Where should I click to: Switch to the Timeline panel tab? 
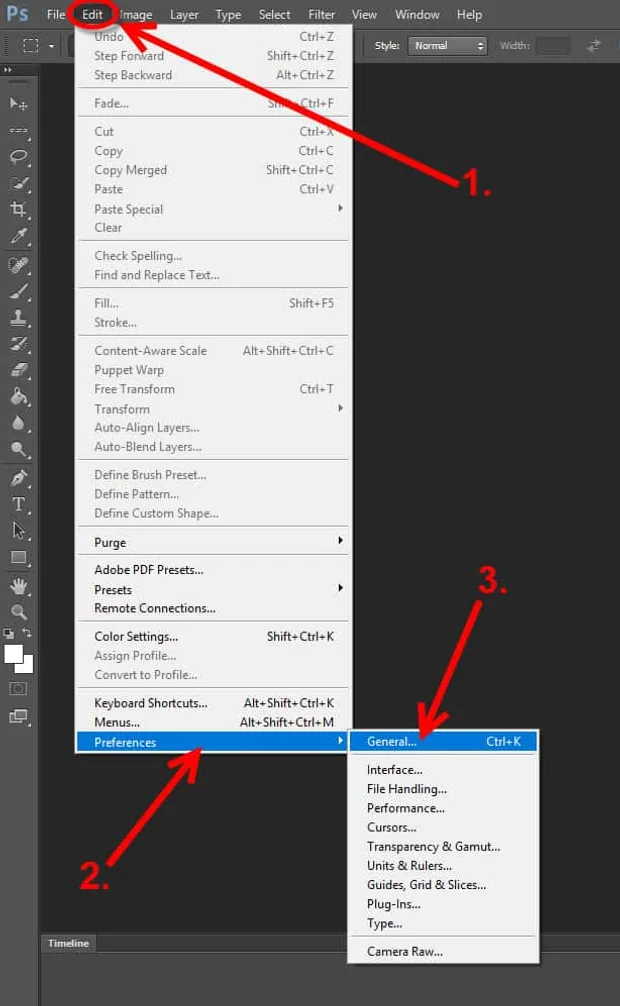coord(68,943)
